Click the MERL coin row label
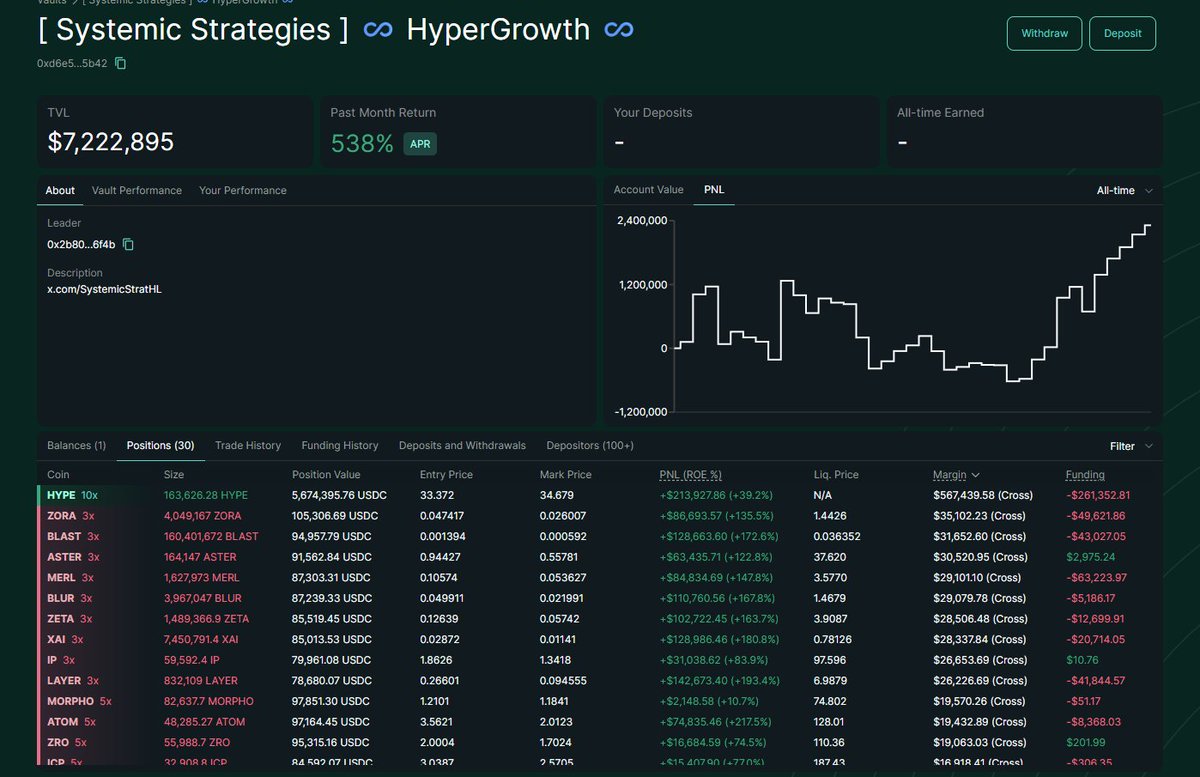Image resolution: width=1200 pixels, height=777 pixels. pos(62,578)
